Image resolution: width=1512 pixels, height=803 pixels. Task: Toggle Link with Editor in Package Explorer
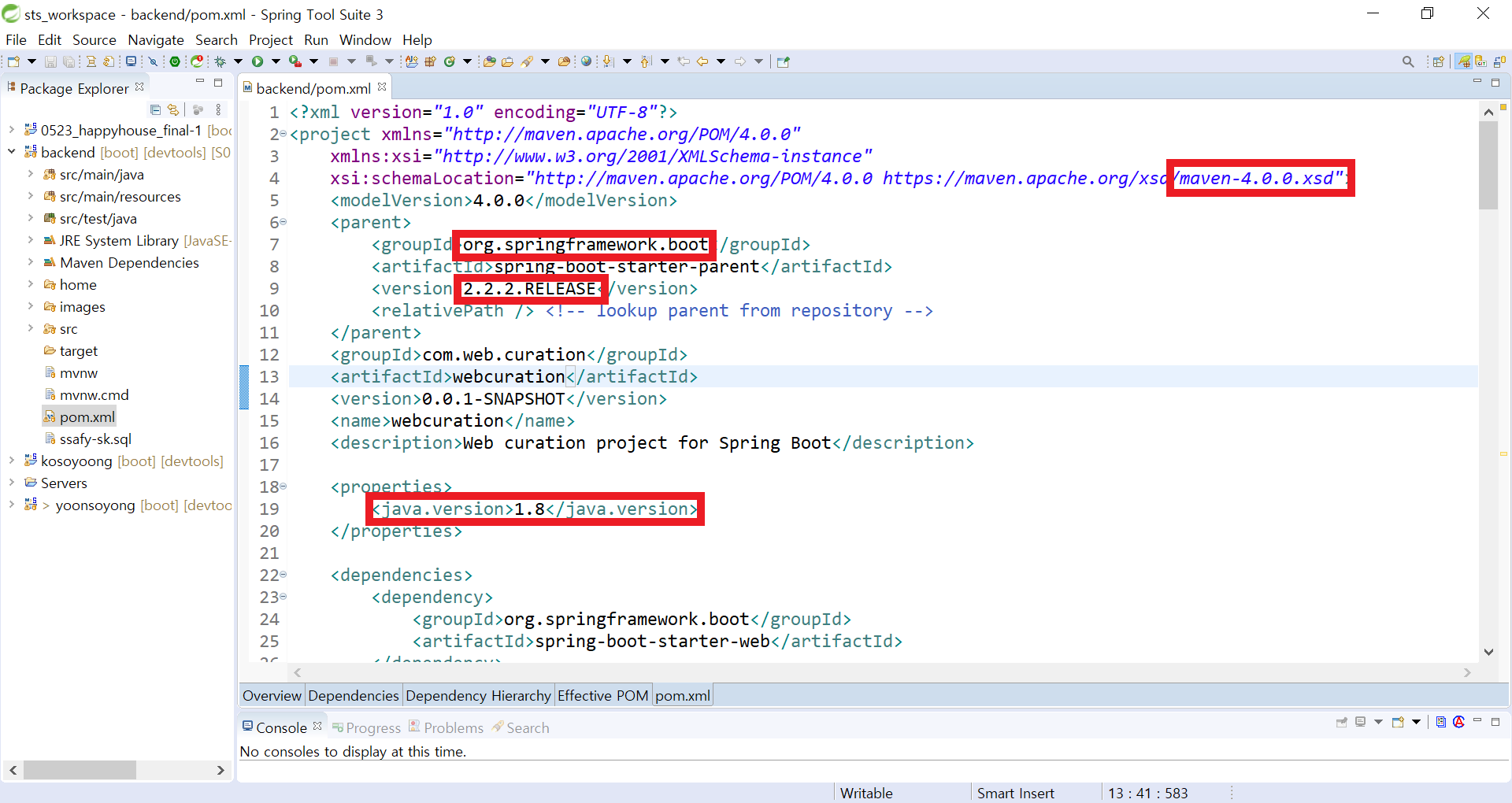173,110
